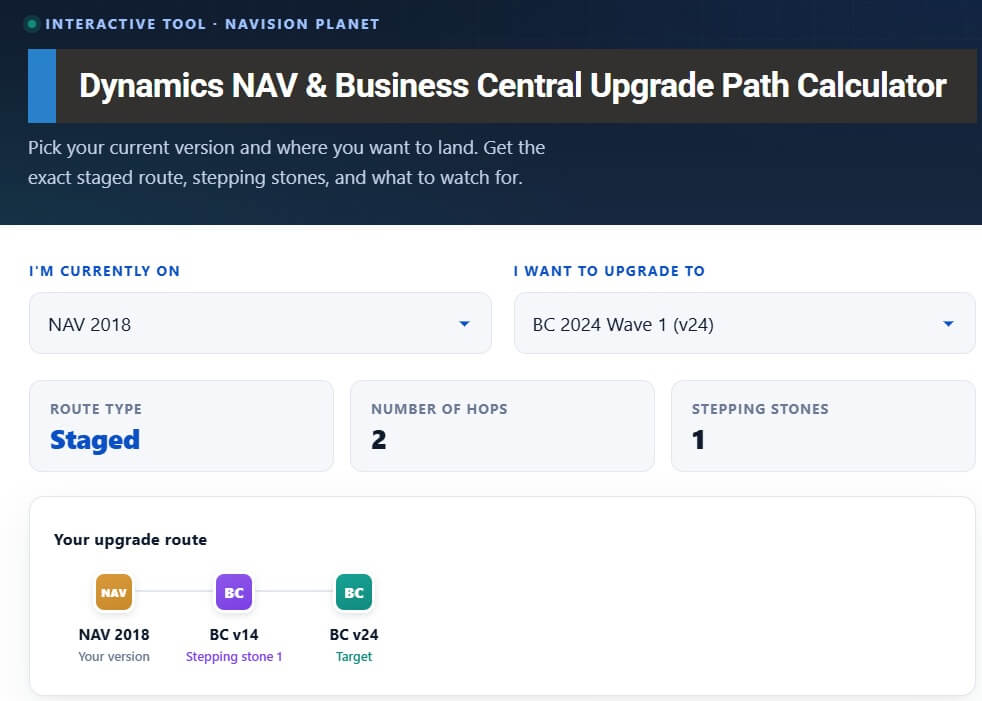Screen dimensions: 982x701
Task: Click the "I'M CURRENTLY ON" field label
Action: coord(105,271)
